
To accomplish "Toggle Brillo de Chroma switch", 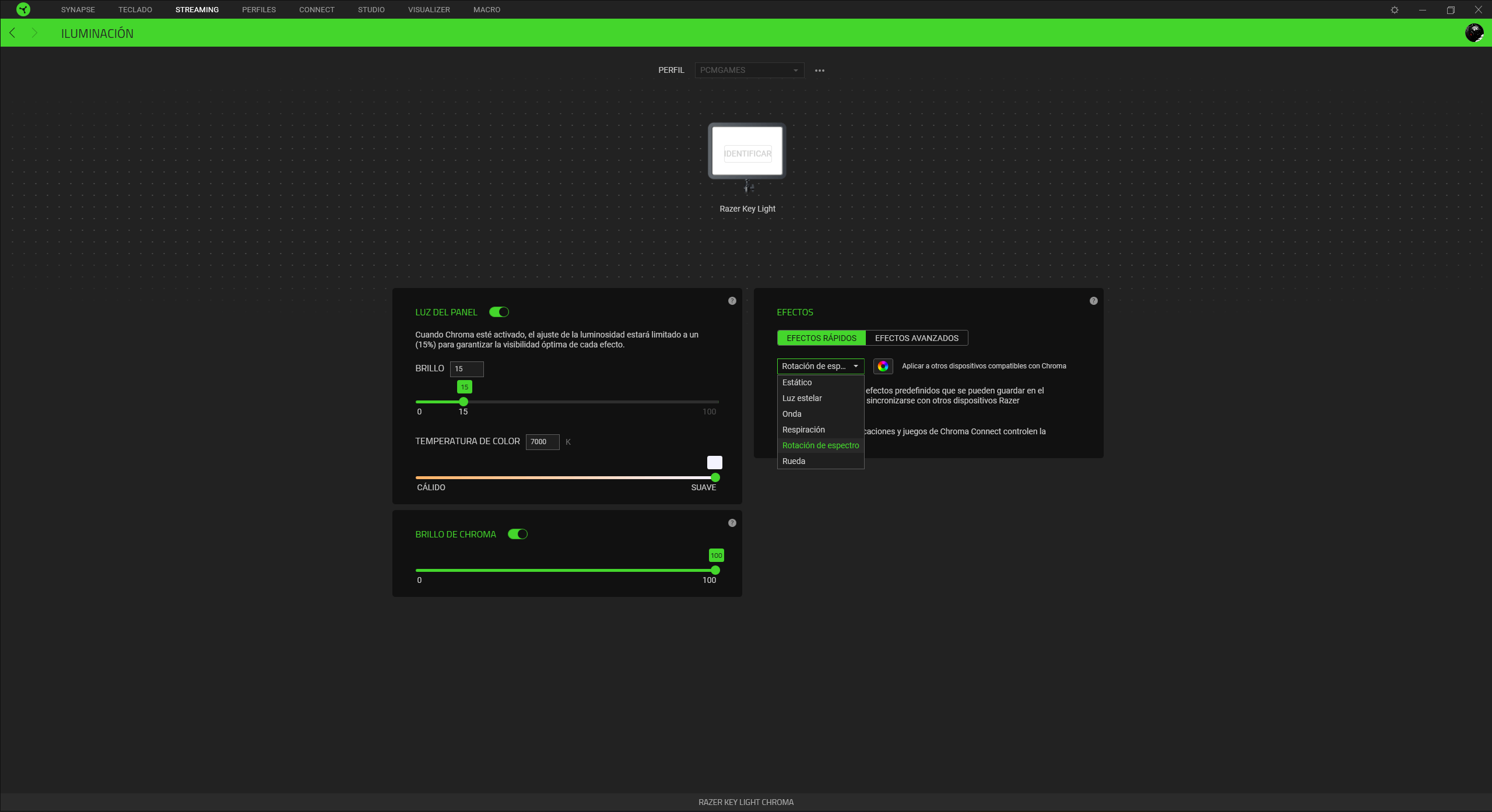I will (x=518, y=534).
